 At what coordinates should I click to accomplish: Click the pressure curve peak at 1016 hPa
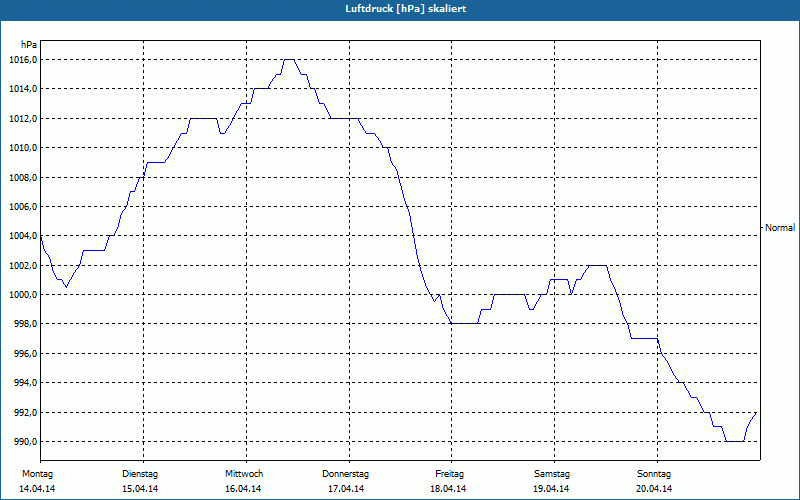click(x=289, y=60)
